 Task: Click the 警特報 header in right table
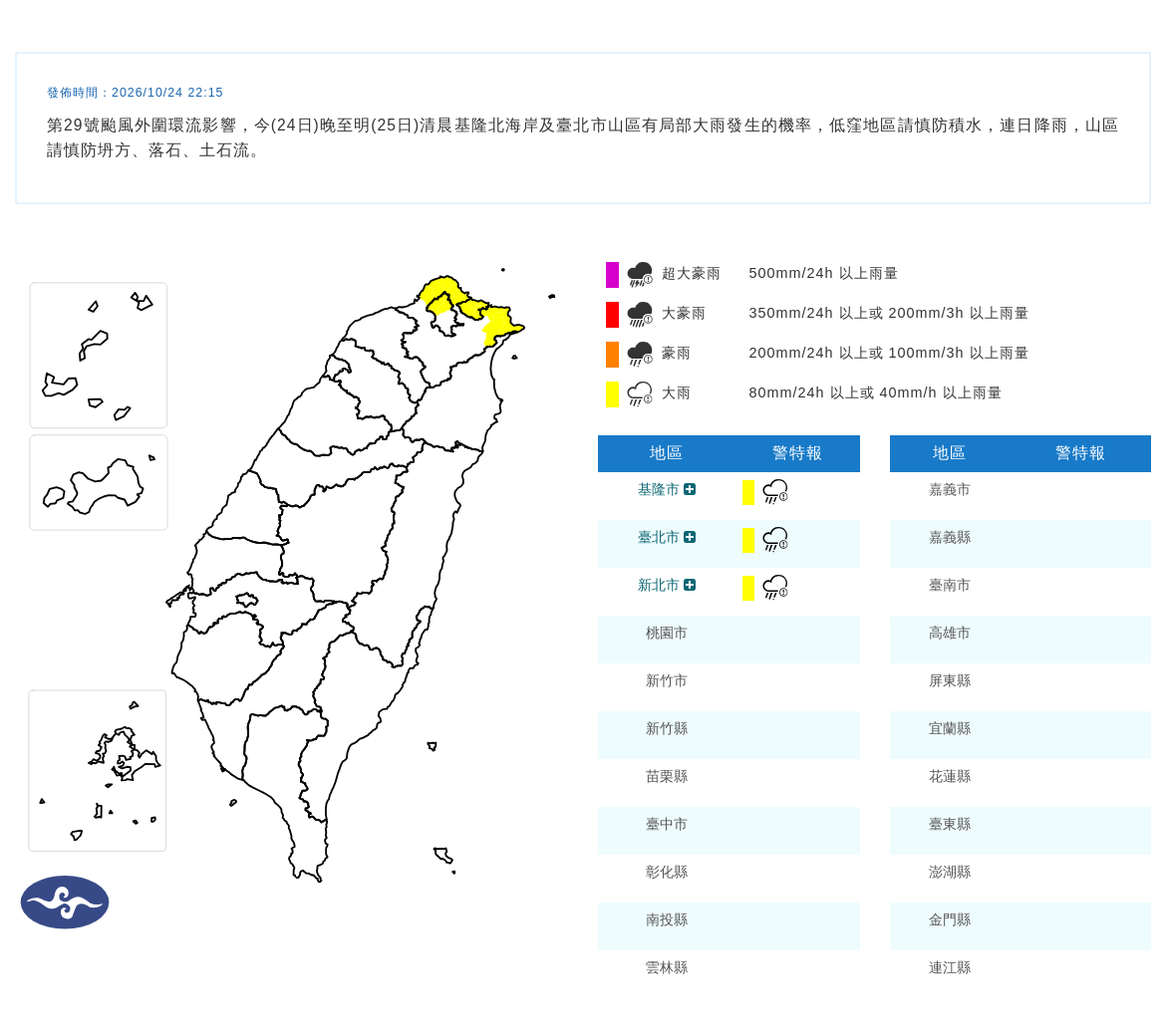click(x=1079, y=452)
